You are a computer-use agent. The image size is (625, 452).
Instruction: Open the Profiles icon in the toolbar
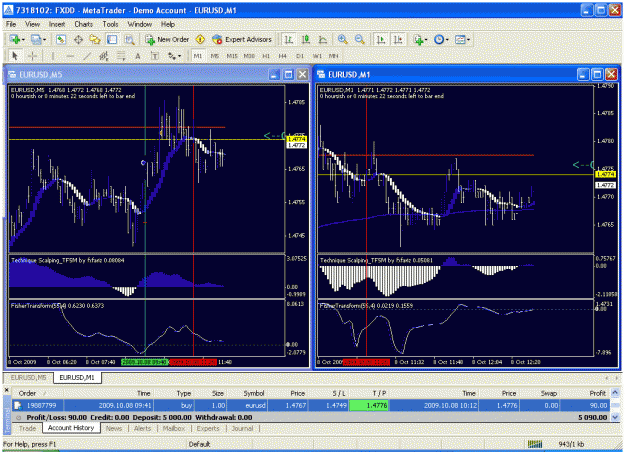point(36,39)
